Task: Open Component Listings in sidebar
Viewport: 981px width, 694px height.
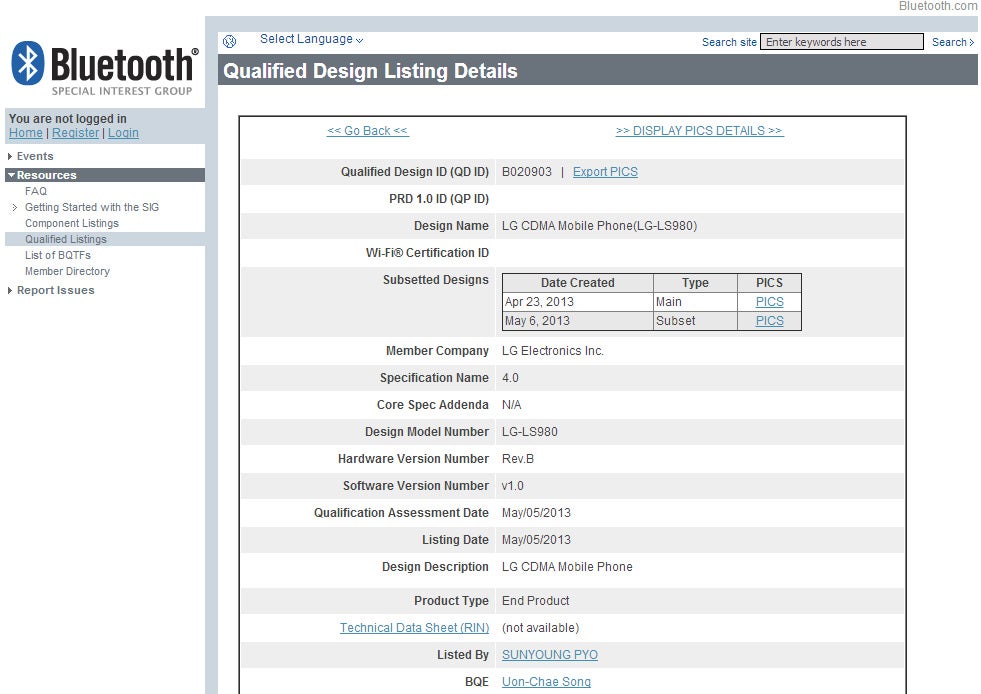Action: 72,223
